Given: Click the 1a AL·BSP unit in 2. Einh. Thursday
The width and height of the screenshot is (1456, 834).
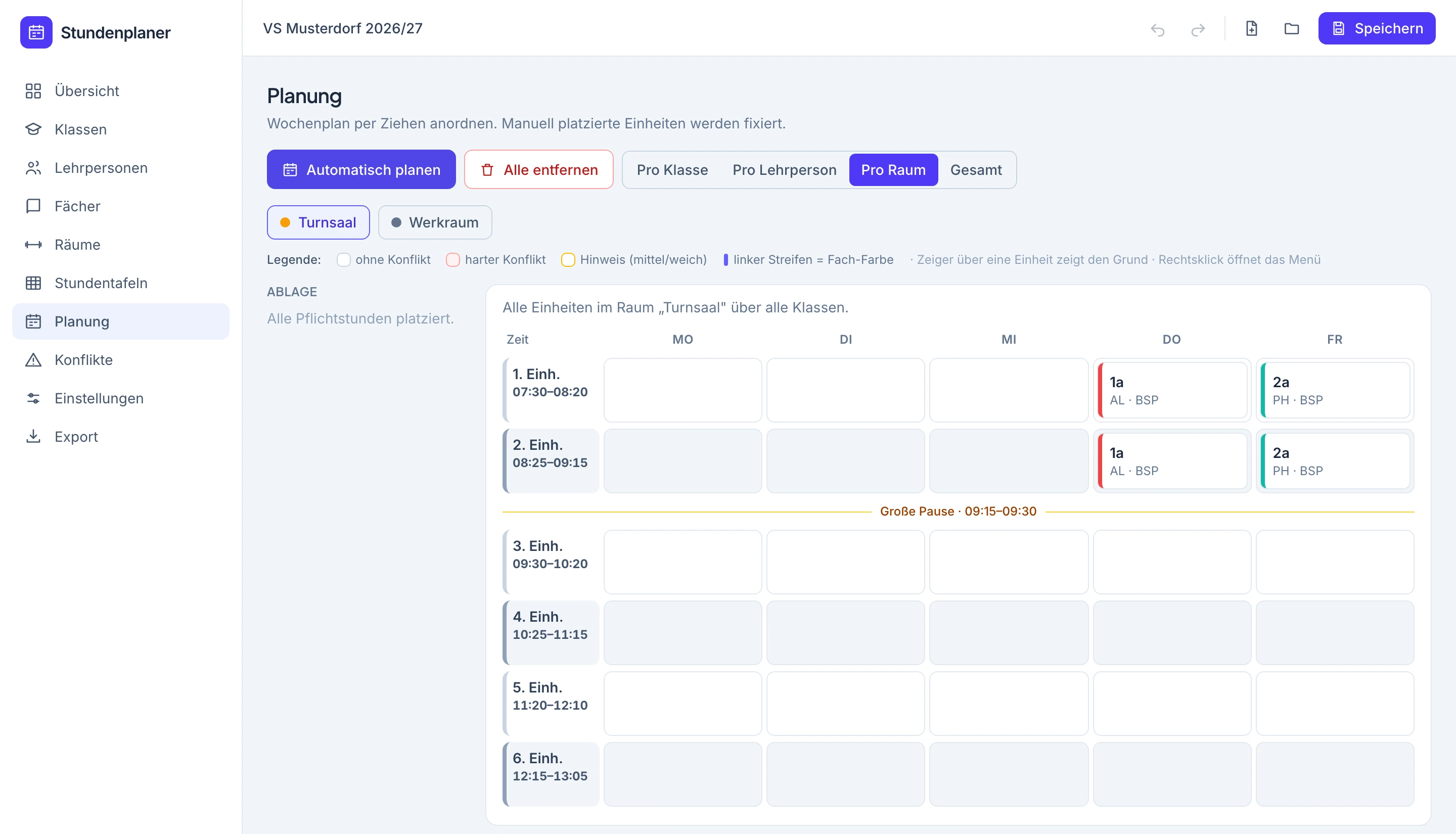Looking at the screenshot, I should pyautogui.click(x=1172, y=461).
